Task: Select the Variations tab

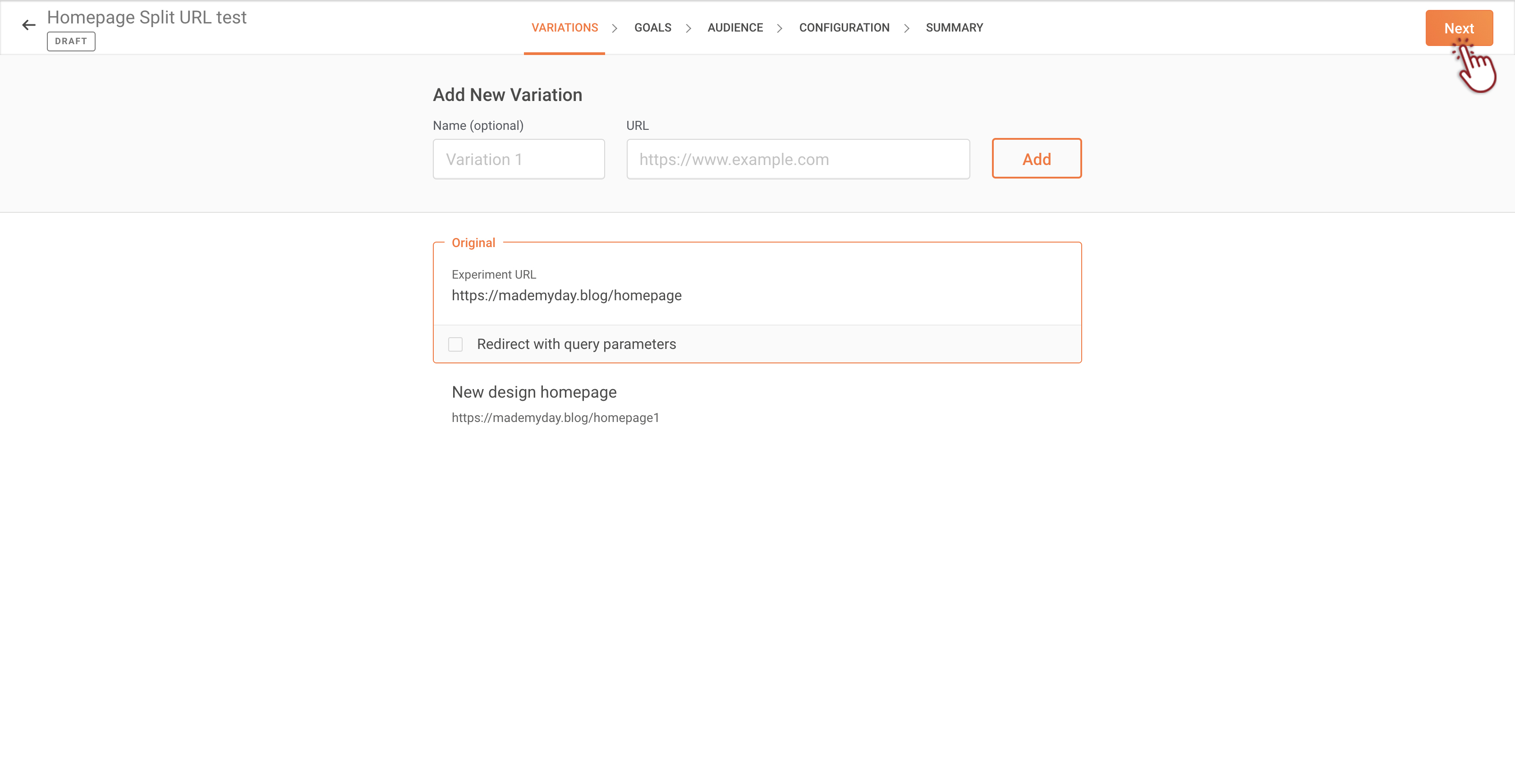Action: click(564, 28)
